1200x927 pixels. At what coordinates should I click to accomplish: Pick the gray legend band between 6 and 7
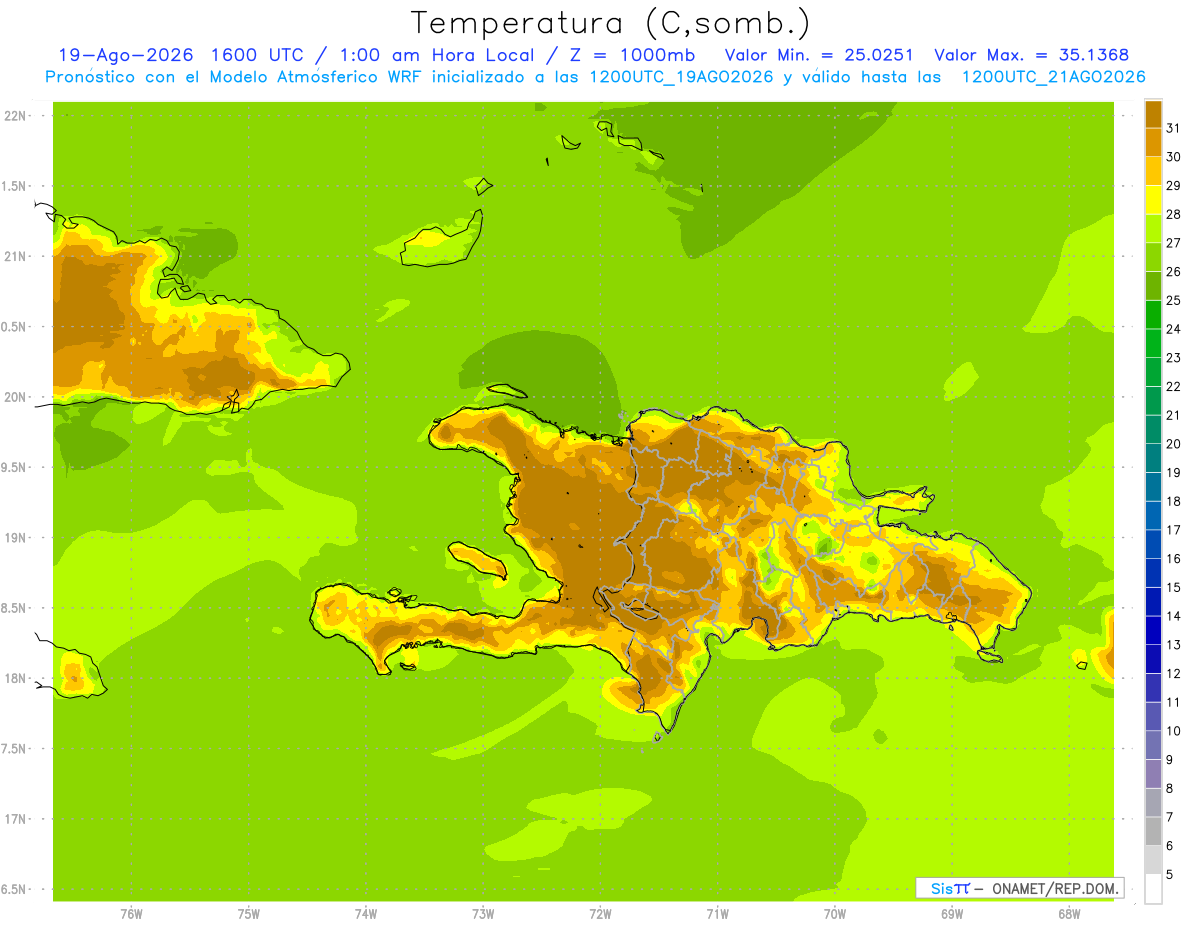click(1154, 831)
